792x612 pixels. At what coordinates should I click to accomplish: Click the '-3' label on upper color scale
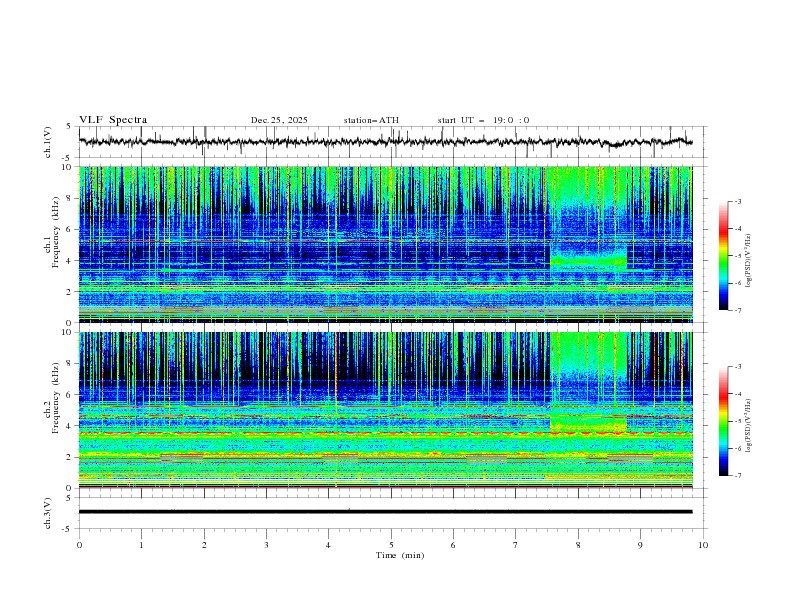737,201
